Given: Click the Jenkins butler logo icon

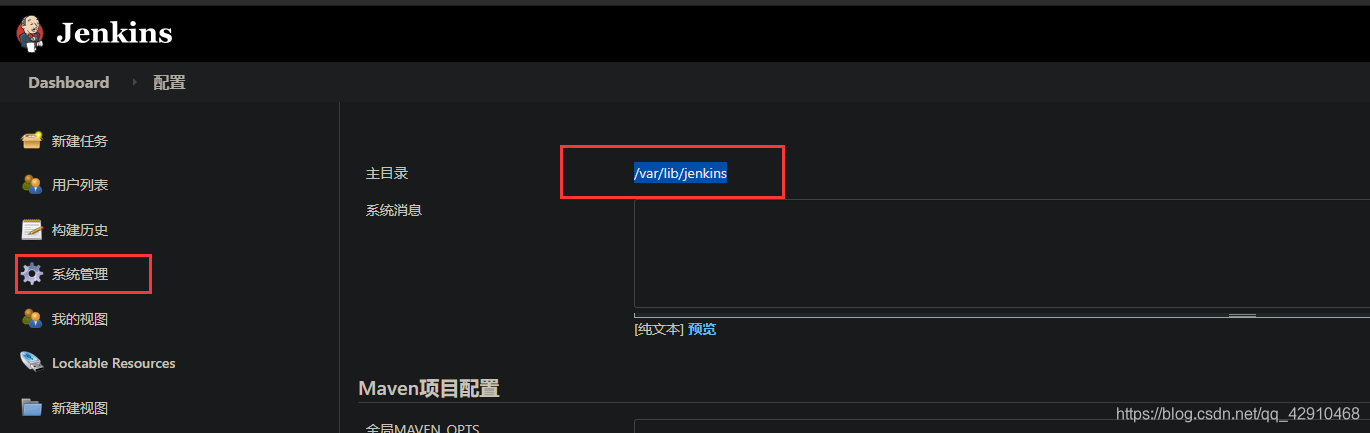Looking at the screenshot, I should (30, 33).
